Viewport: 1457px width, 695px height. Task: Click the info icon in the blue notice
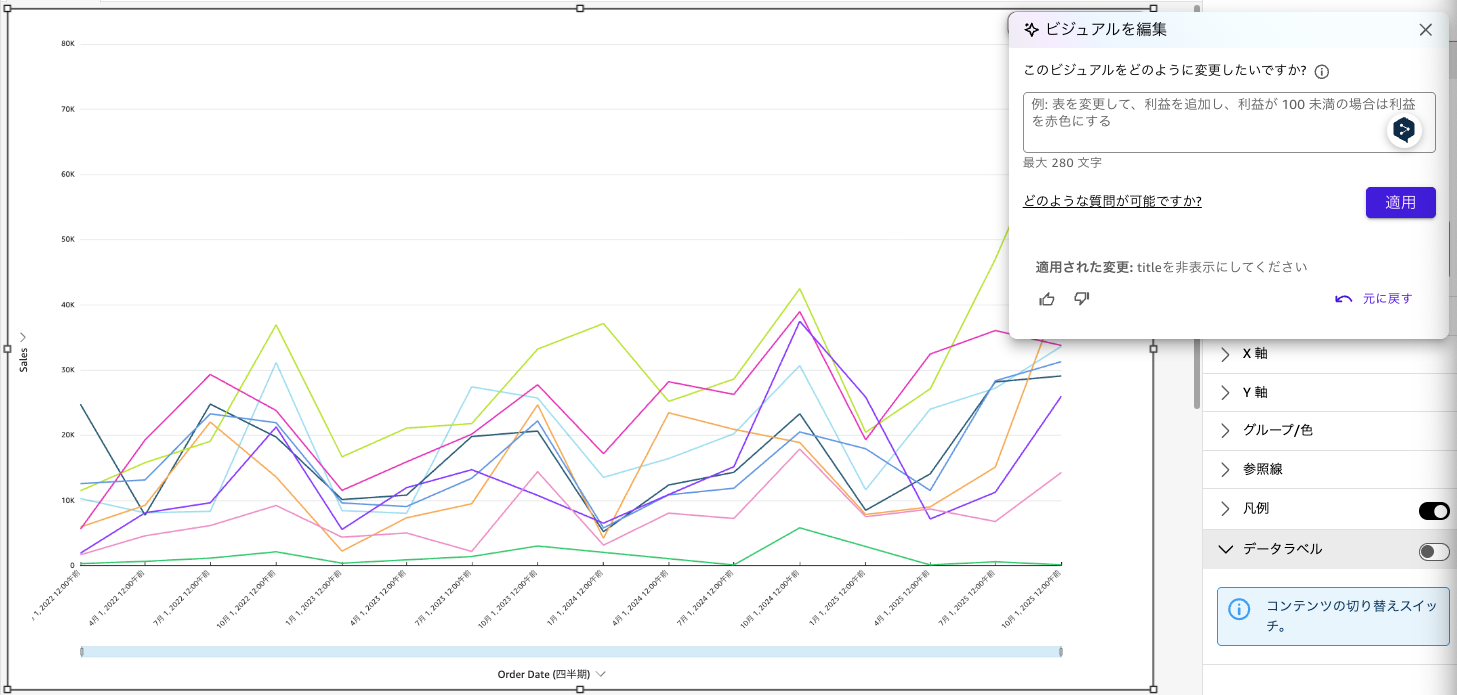click(x=1238, y=609)
